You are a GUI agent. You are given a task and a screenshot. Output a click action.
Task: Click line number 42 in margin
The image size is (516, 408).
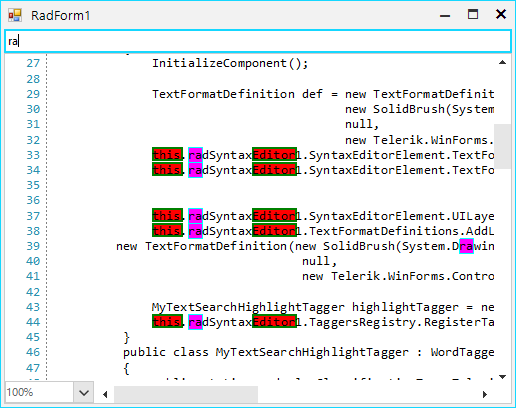tap(33, 292)
